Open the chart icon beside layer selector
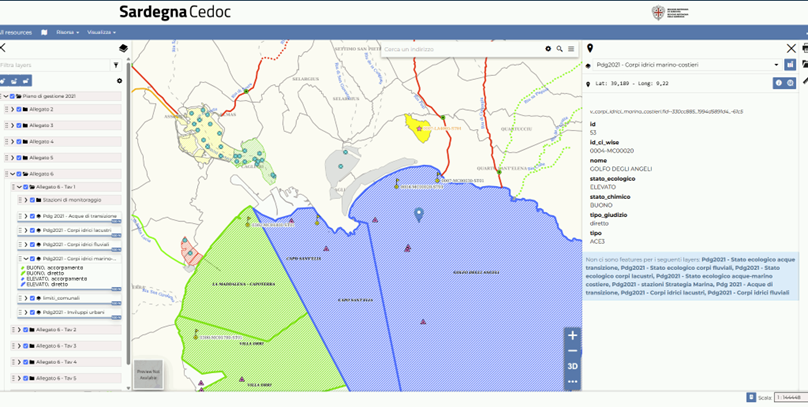 [790, 65]
